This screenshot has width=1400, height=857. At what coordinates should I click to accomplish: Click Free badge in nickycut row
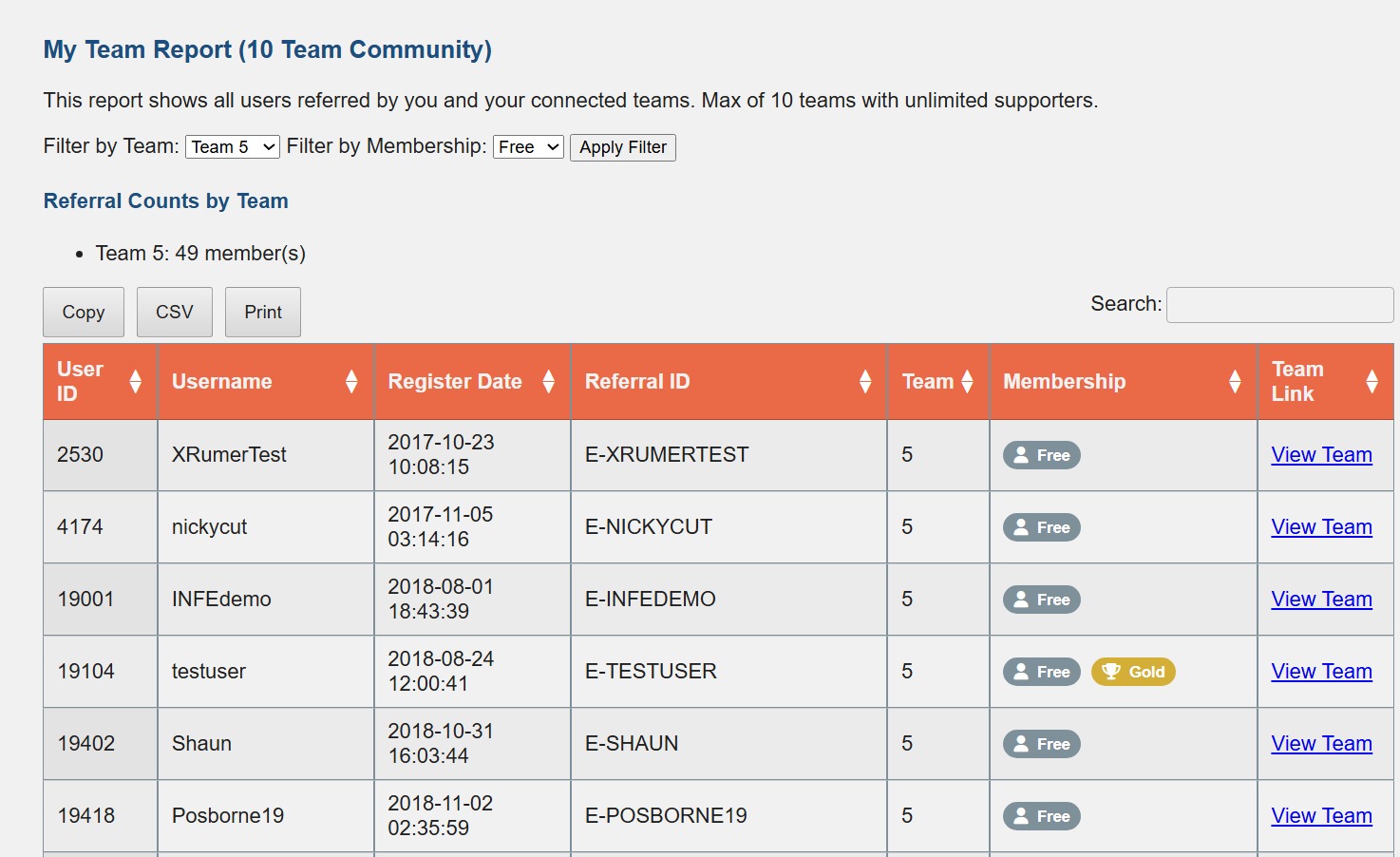[x=1042, y=527]
